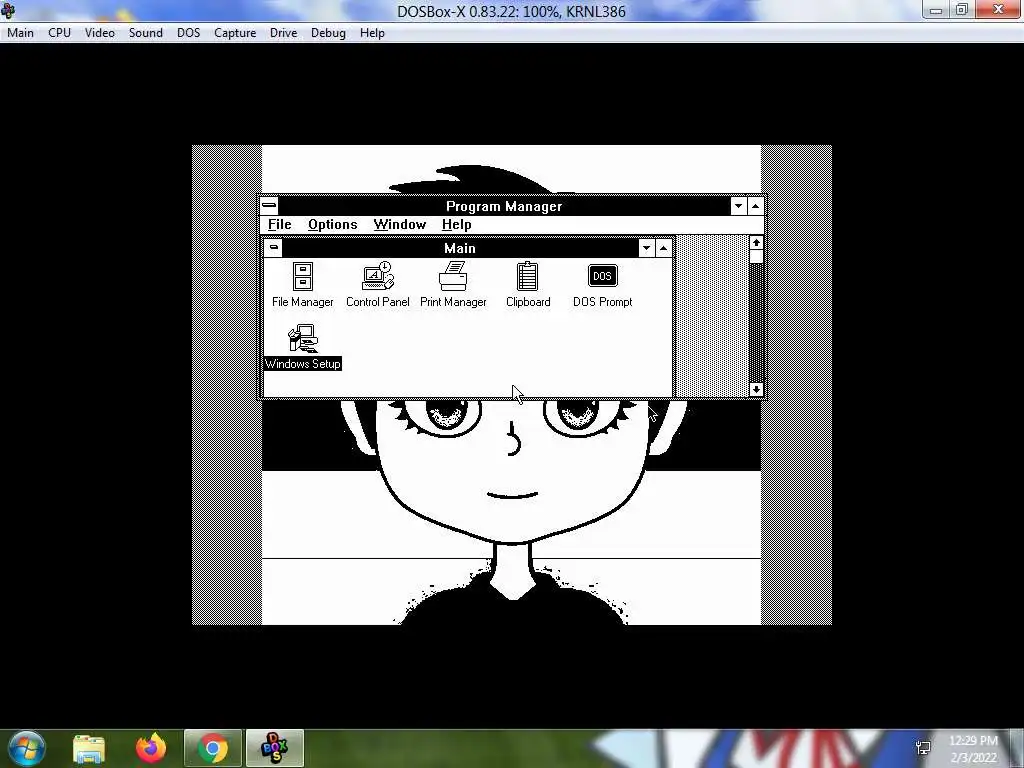Screen dimensions: 1024x768
Task: Select the Clipboard icon
Action: click(528, 285)
